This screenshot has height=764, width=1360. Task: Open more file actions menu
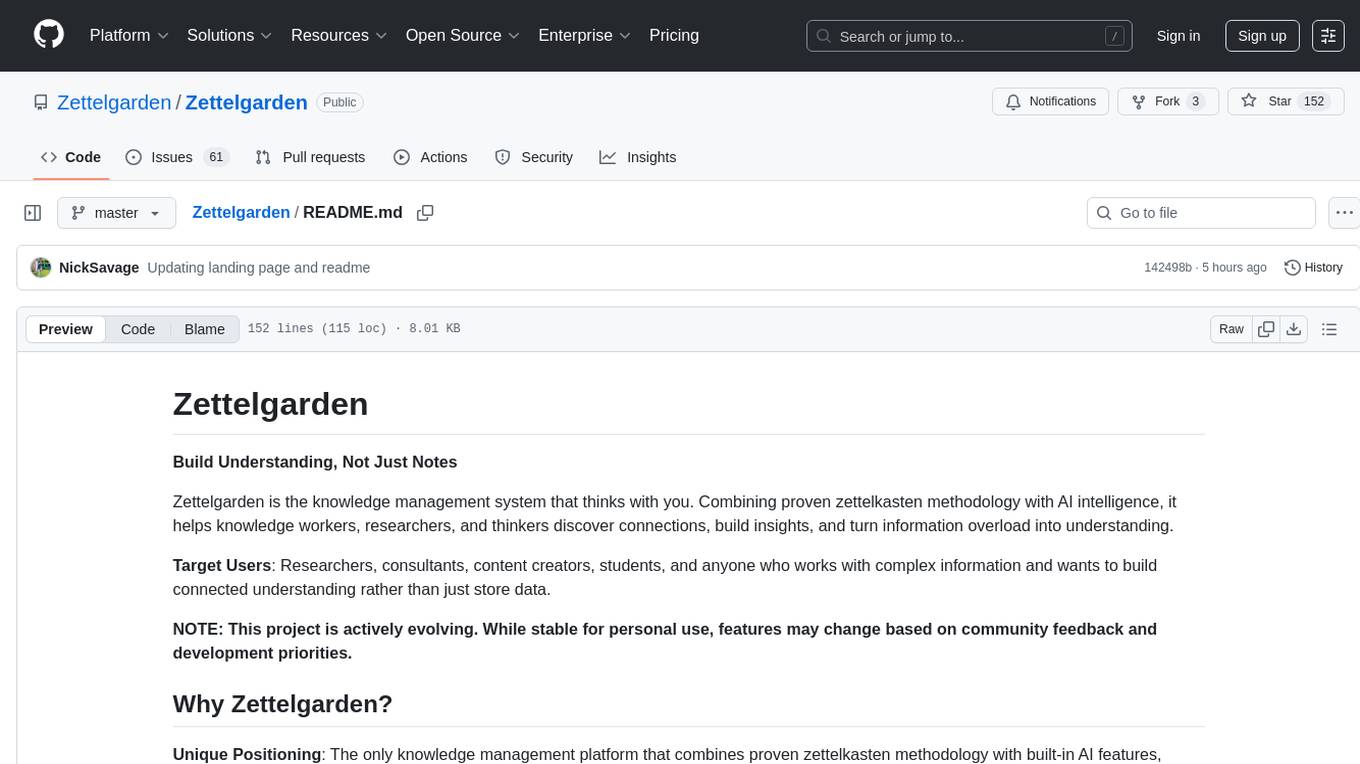tap(1345, 212)
